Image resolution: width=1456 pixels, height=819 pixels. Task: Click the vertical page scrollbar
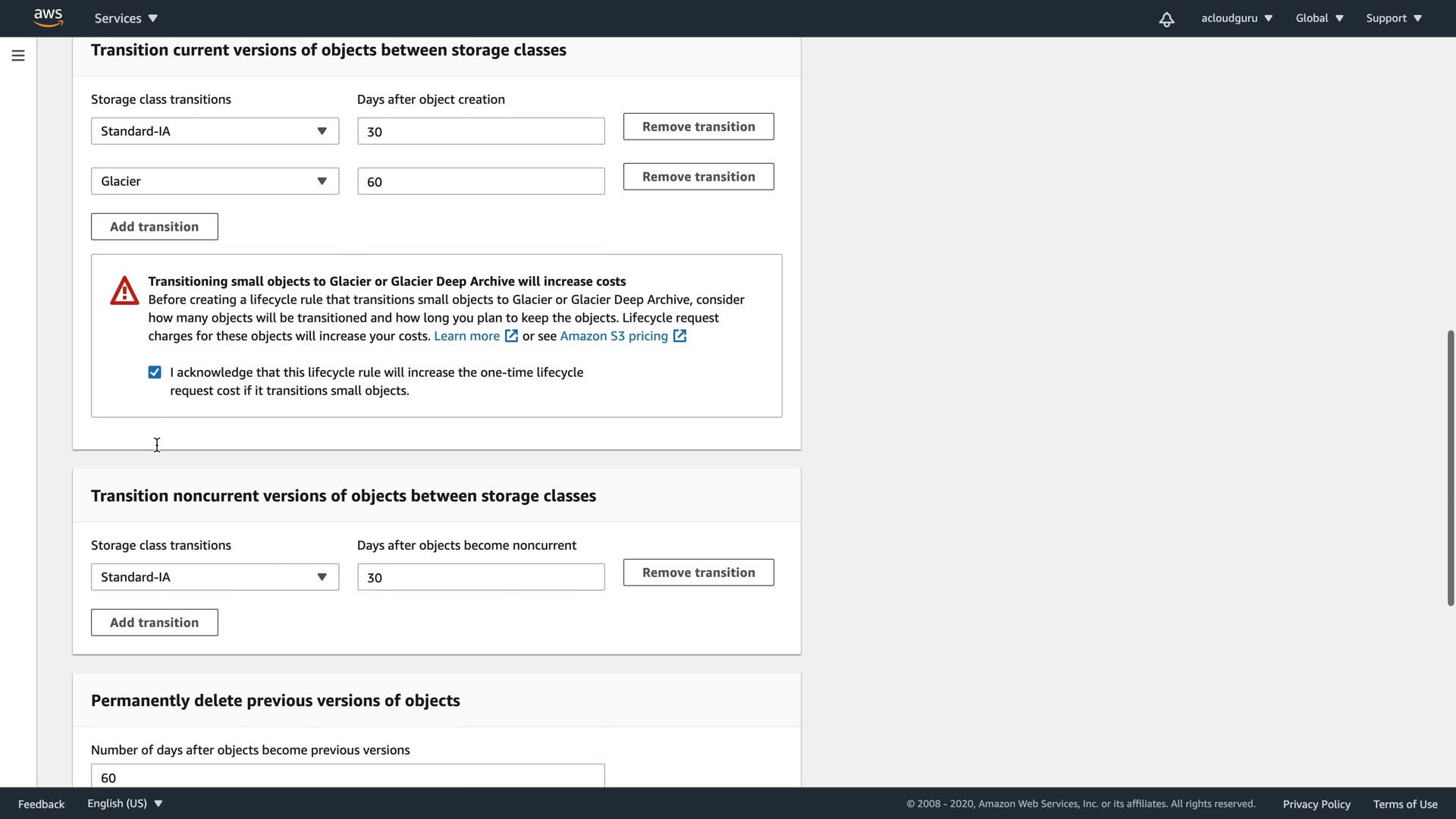1450,467
